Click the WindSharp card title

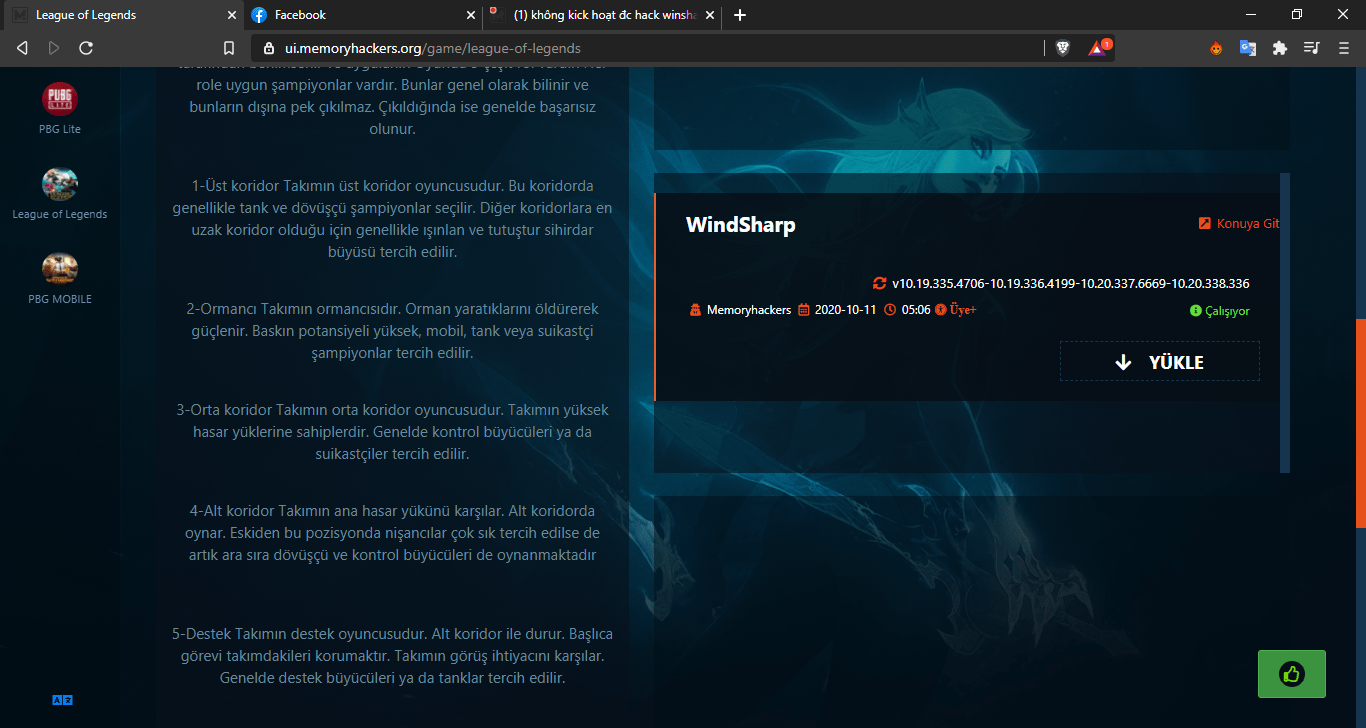[x=741, y=225]
